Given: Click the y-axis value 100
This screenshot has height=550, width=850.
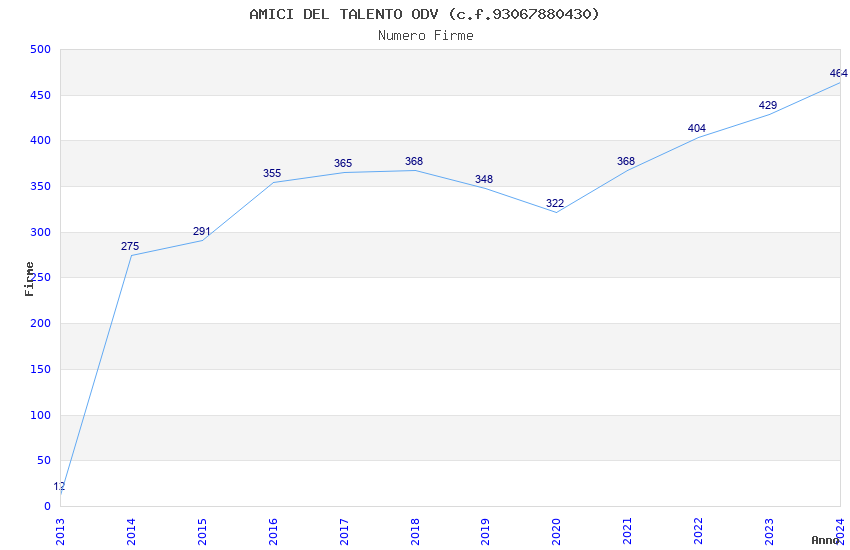Looking at the screenshot, I should [x=41, y=415].
